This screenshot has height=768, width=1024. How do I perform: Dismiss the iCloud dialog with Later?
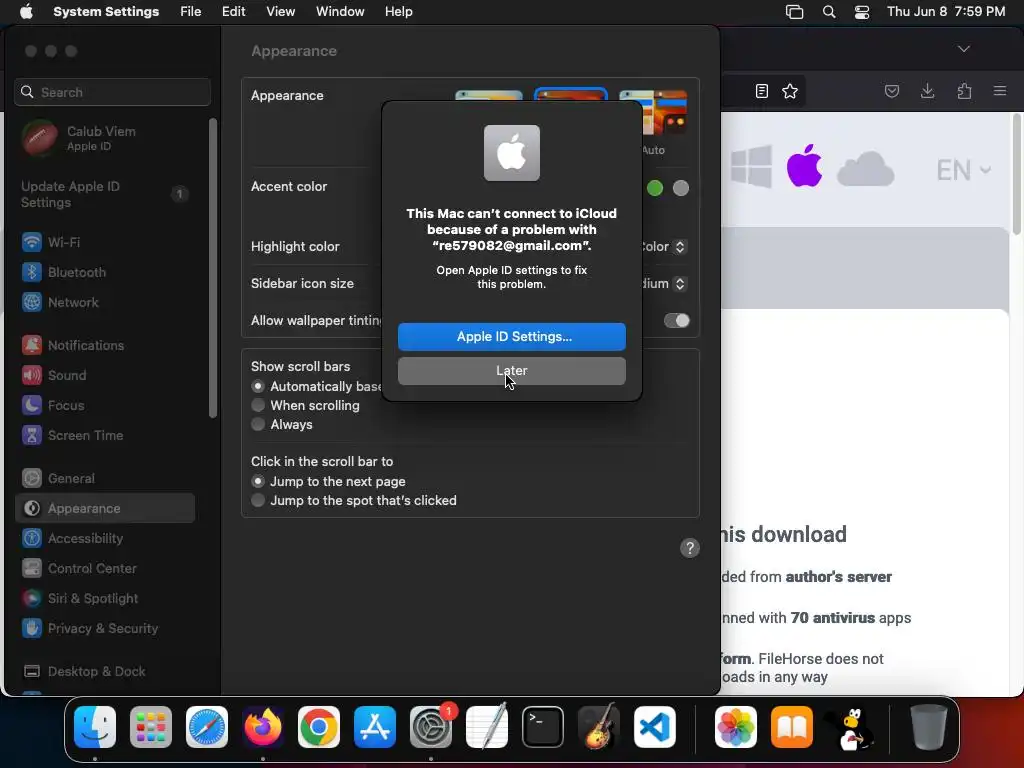click(511, 371)
